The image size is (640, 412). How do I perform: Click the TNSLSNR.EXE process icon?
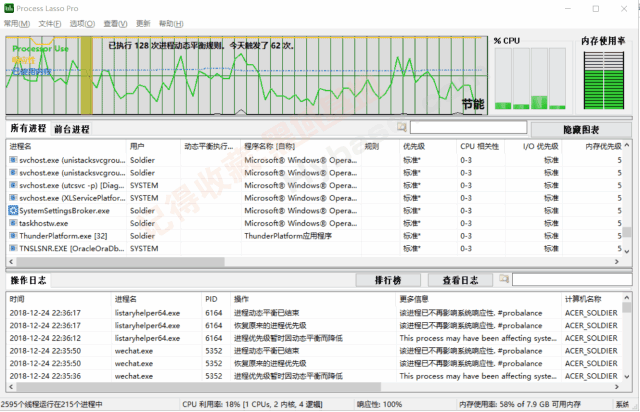click(13, 248)
